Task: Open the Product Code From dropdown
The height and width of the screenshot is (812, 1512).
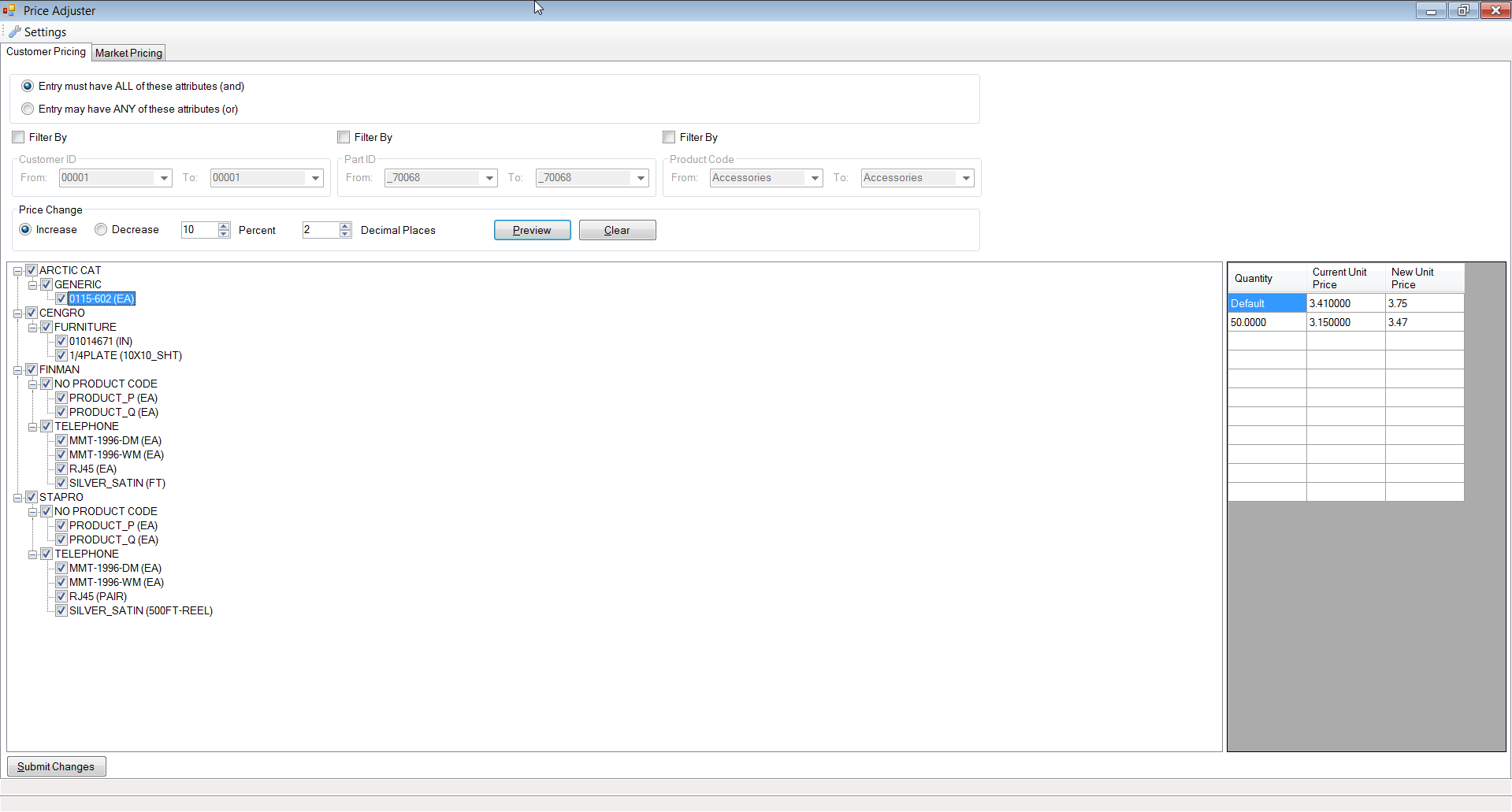Action: 815,178
